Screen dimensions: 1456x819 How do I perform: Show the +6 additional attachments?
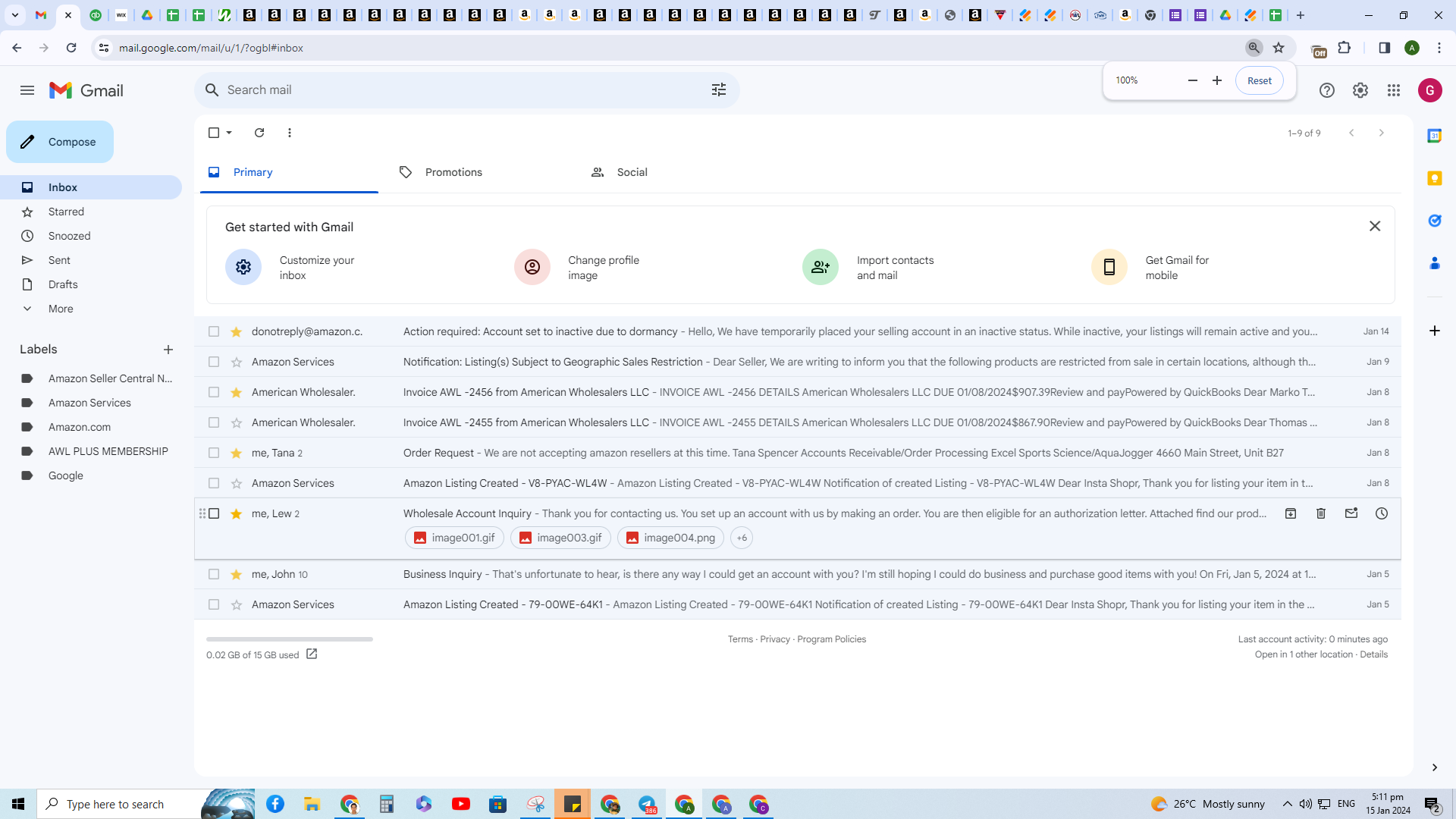tap(742, 538)
